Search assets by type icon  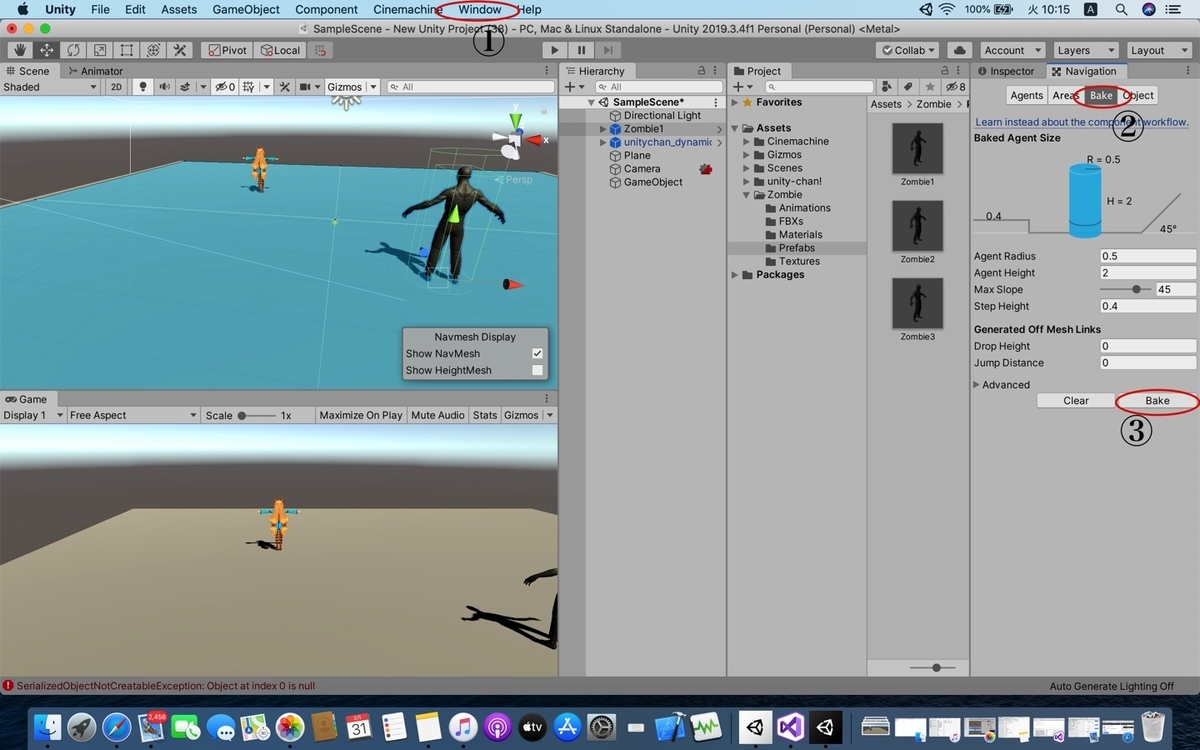click(x=885, y=87)
